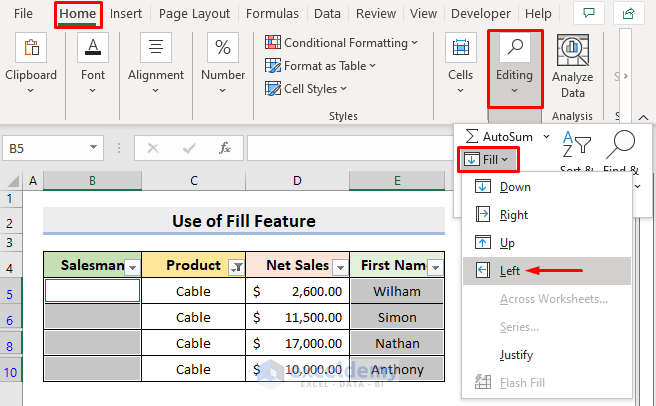Click the Number format percent icon
The width and height of the screenshot is (656, 406).
point(222,48)
